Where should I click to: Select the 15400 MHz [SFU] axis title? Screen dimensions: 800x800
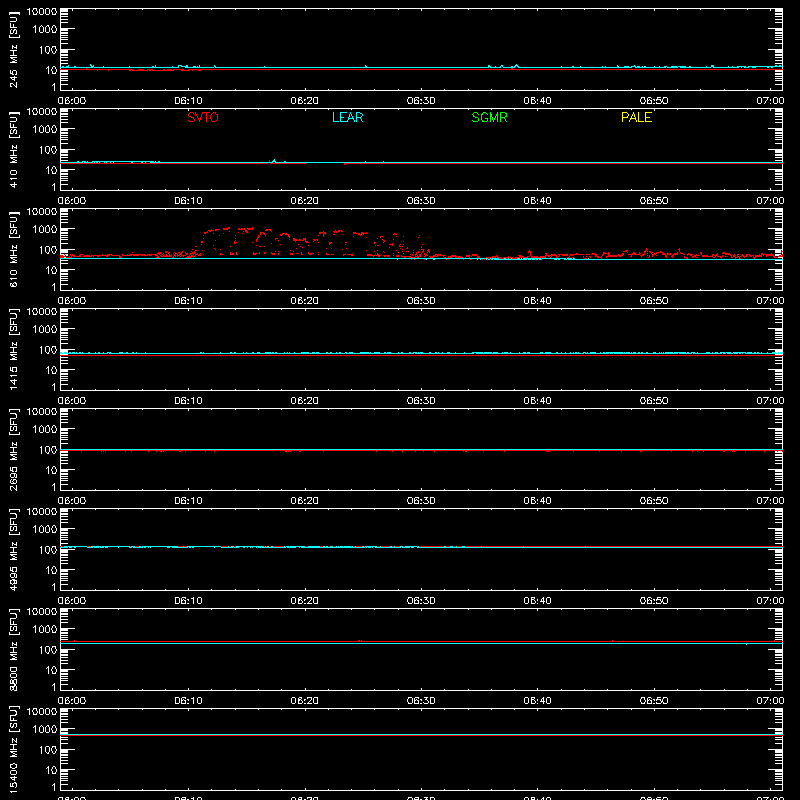point(13,749)
